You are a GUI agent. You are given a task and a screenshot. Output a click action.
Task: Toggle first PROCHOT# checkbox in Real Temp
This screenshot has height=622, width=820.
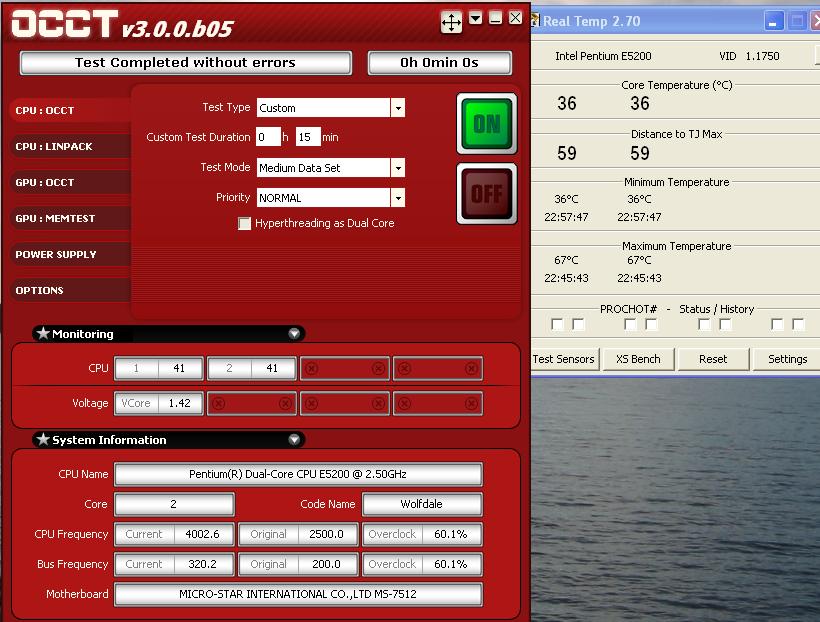tap(557, 324)
